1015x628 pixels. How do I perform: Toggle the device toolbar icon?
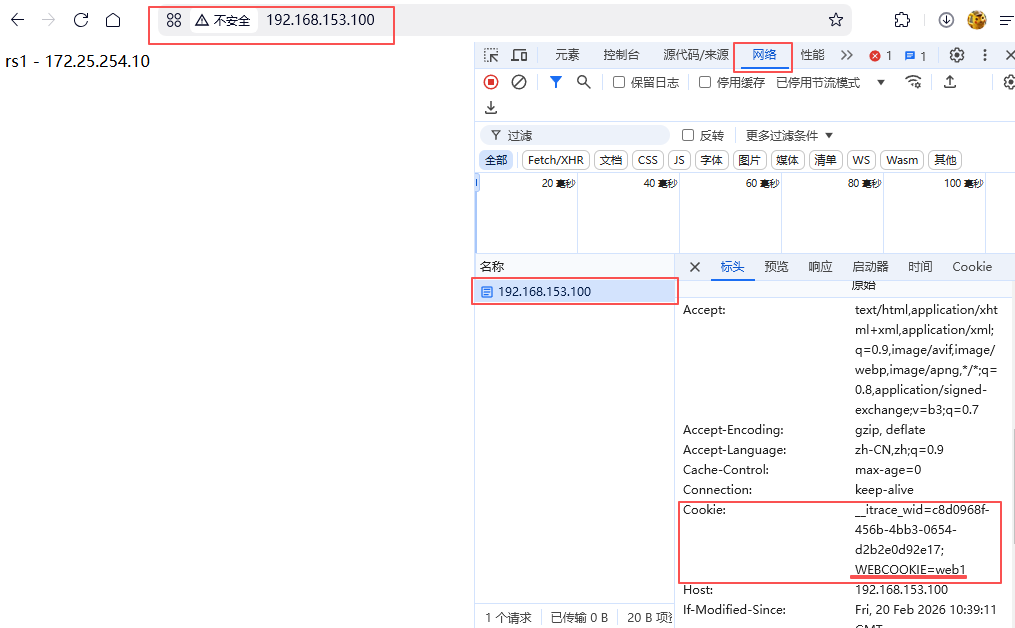(x=519, y=56)
